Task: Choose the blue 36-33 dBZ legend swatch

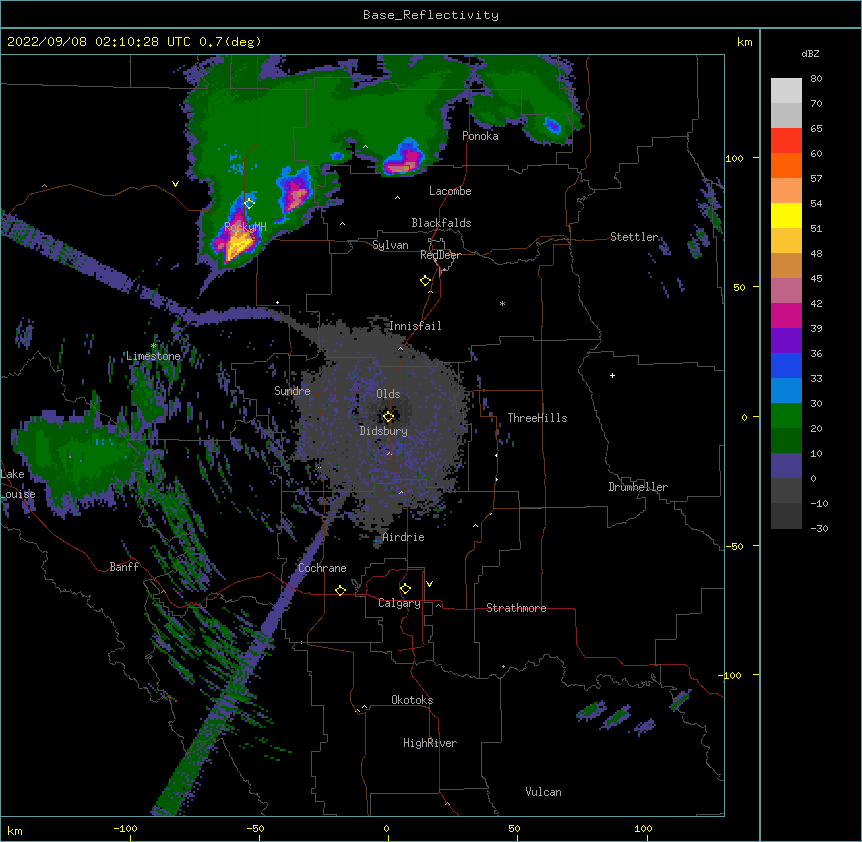Action: click(786, 365)
